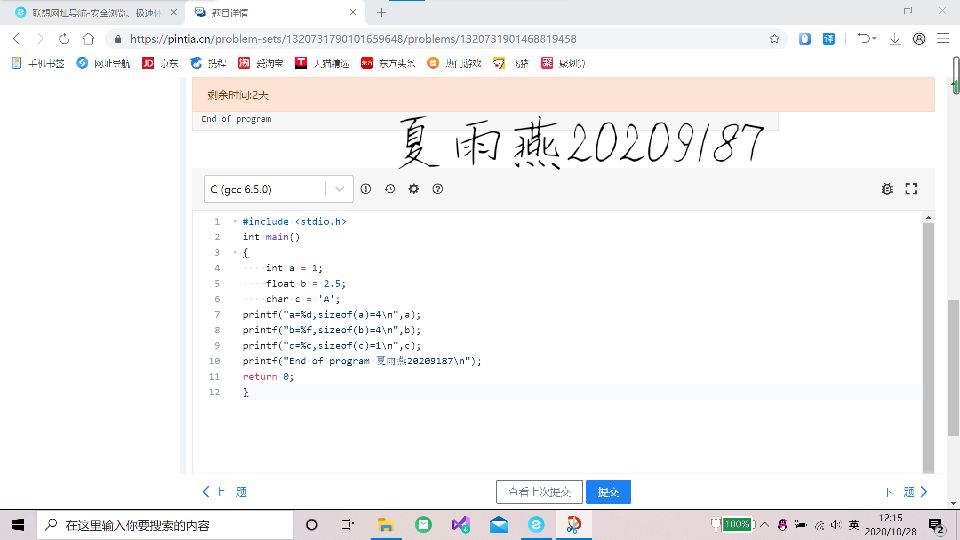Close the second browser tab
The width and height of the screenshot is (960, 540).
tap(353, 12)
